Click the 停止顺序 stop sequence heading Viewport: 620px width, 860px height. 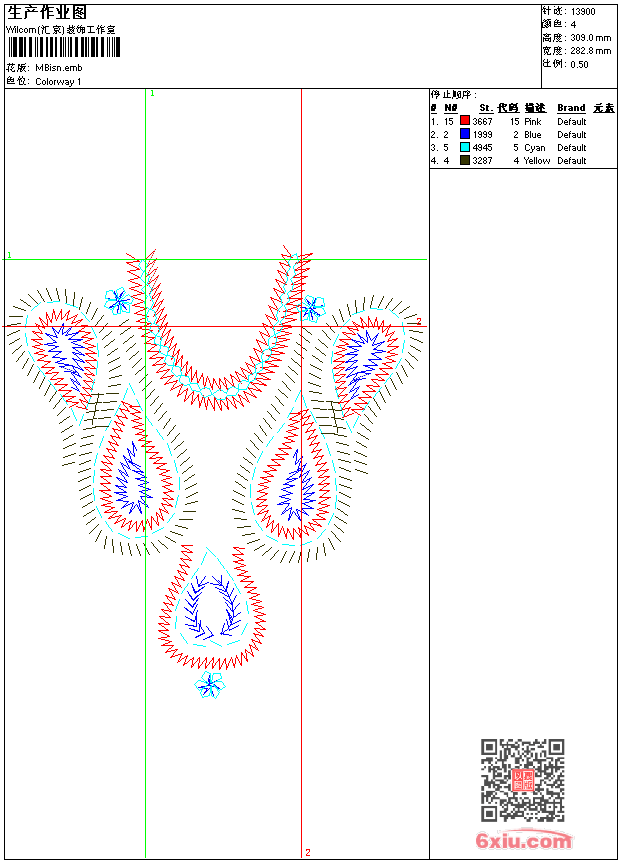(453, 94)
